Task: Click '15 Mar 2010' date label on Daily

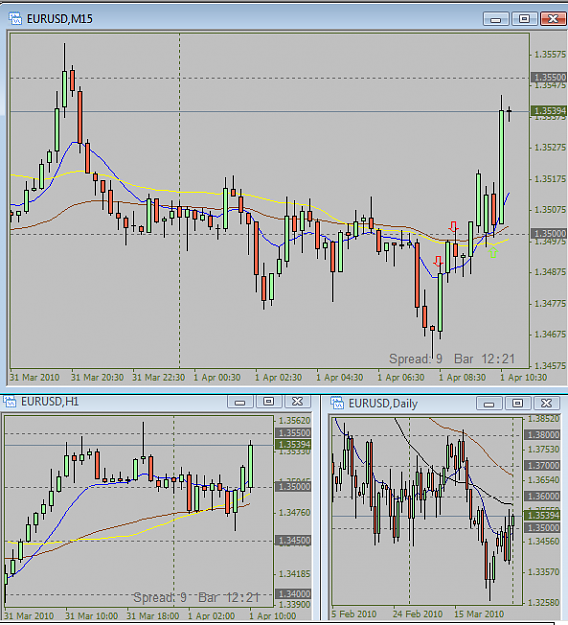Action: pyautogui.click(x=479, y=614)
